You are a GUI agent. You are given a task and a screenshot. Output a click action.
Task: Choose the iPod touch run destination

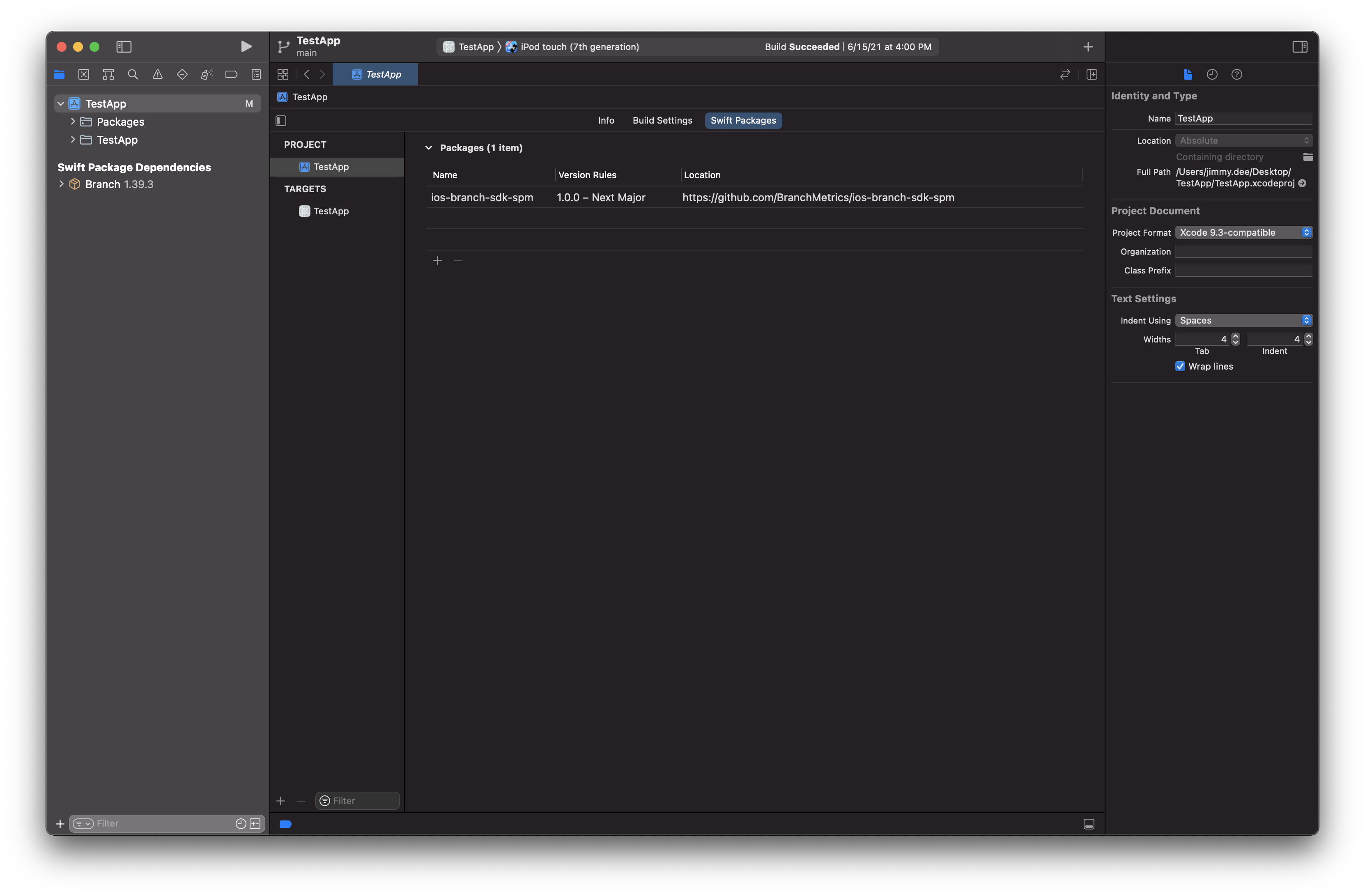coord(572,46)
